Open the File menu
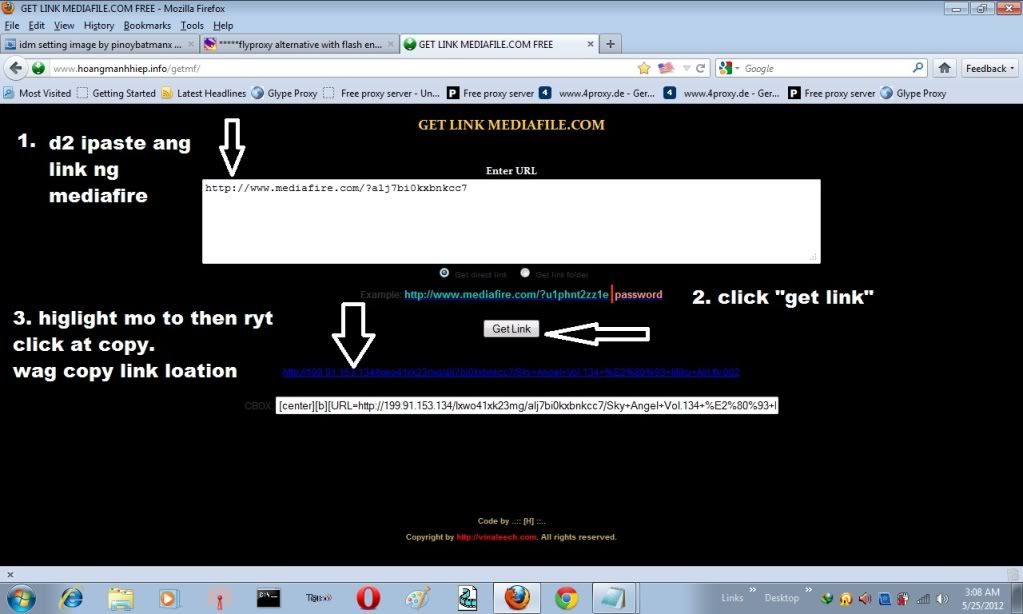Screen dimensions: 1023x614 point(12,25)
